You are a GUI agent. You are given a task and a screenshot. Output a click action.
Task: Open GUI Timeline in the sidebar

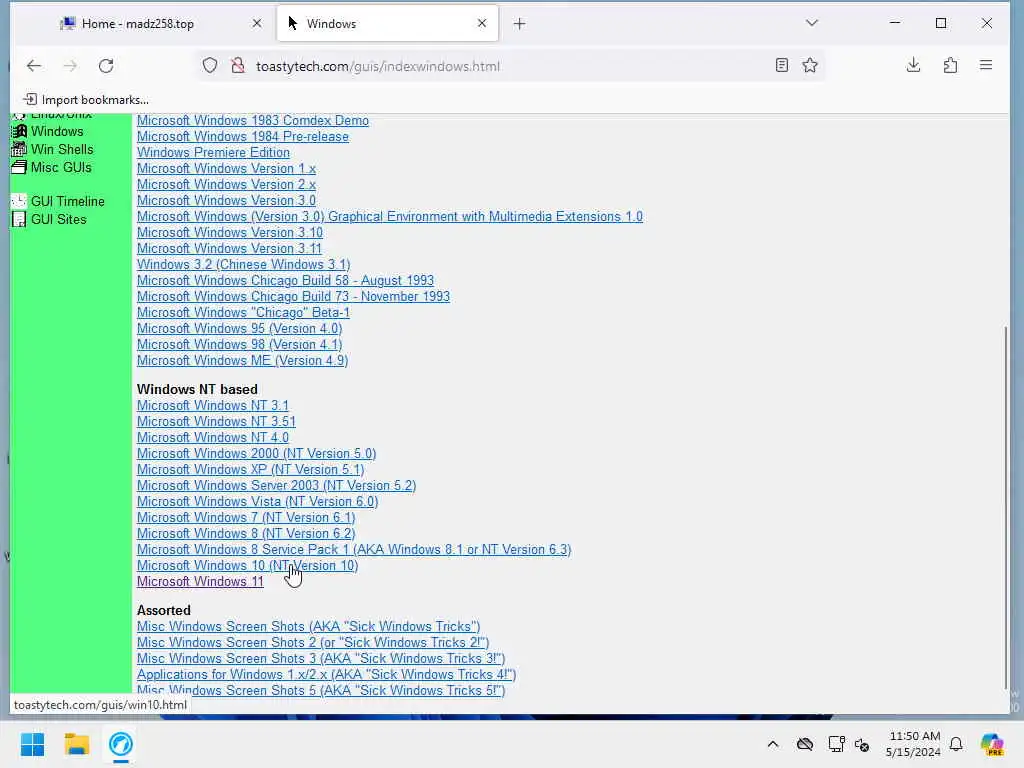pyautogui.click(x=67, y=202)
